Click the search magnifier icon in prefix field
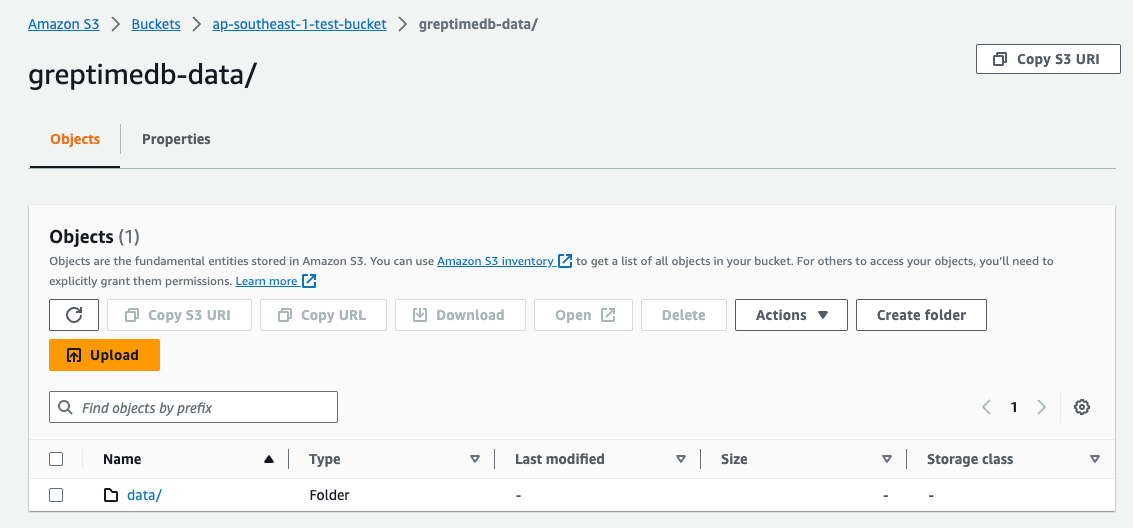1133x528 pixels. [66, 408]
